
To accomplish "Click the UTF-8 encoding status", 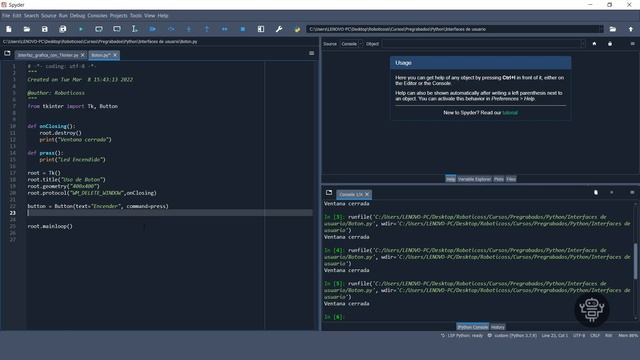I will [x=579, y=336].
